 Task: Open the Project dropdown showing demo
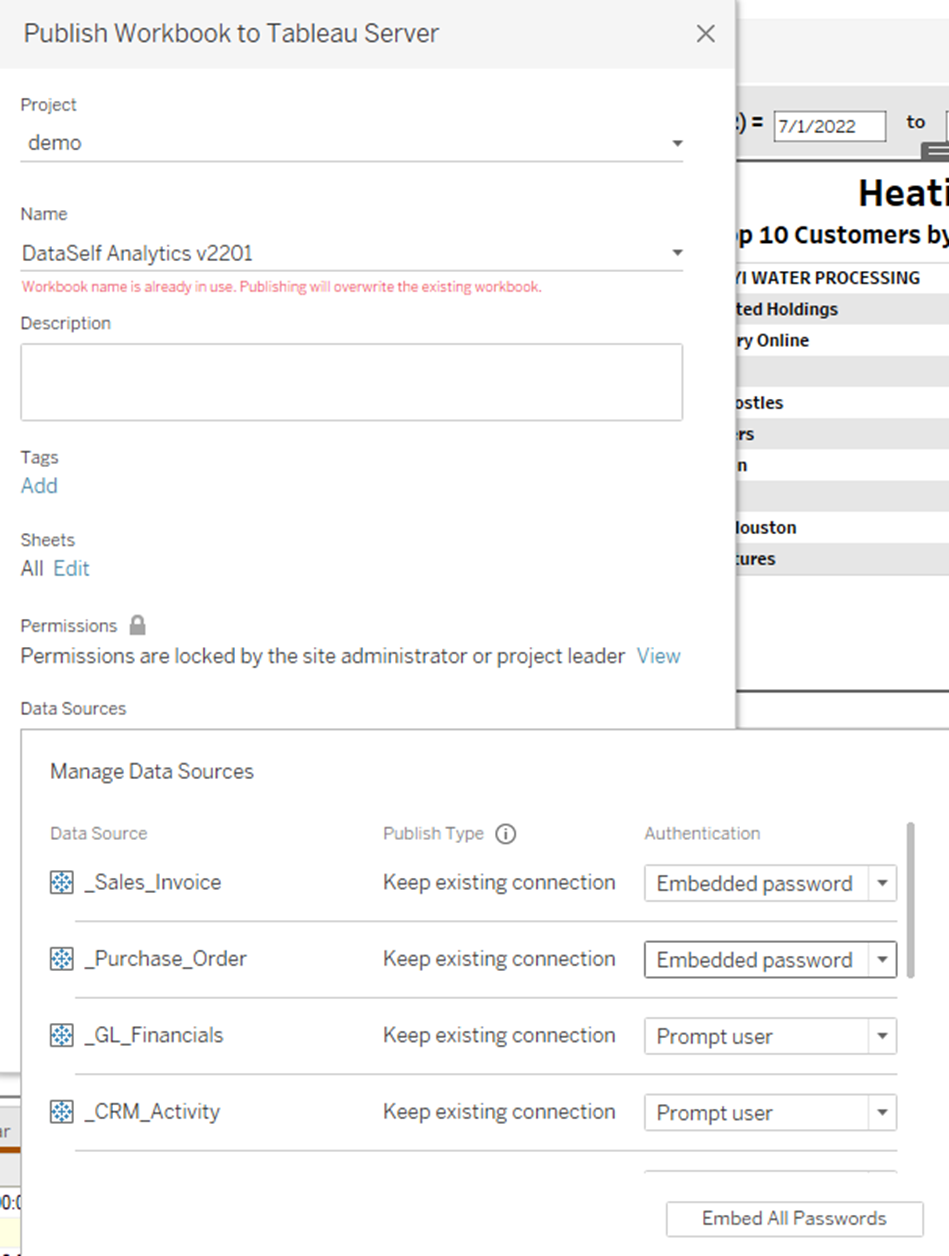coord(678,142)
